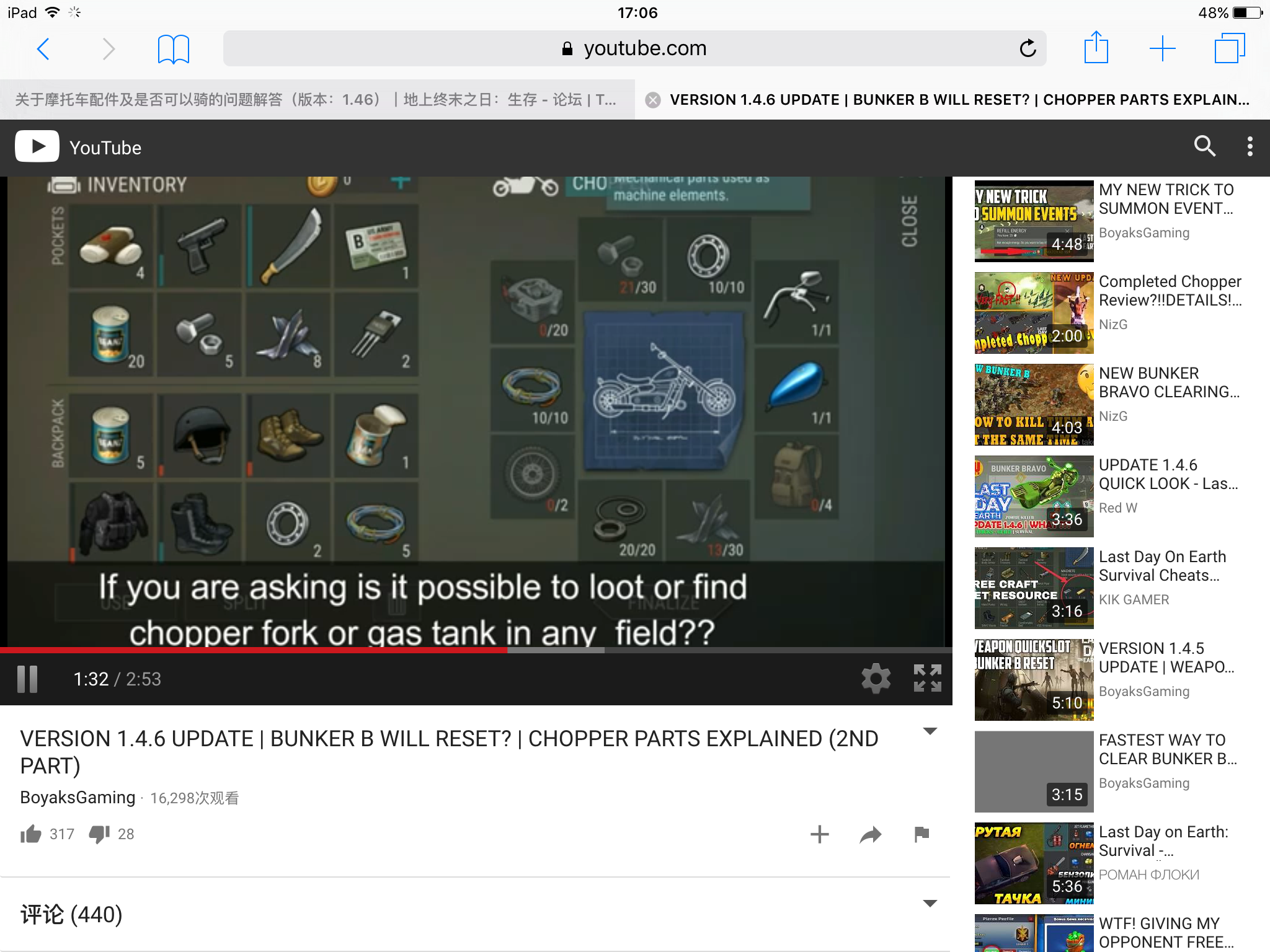
Task: Switch to the Chinese forum tab
Action: 317,100
